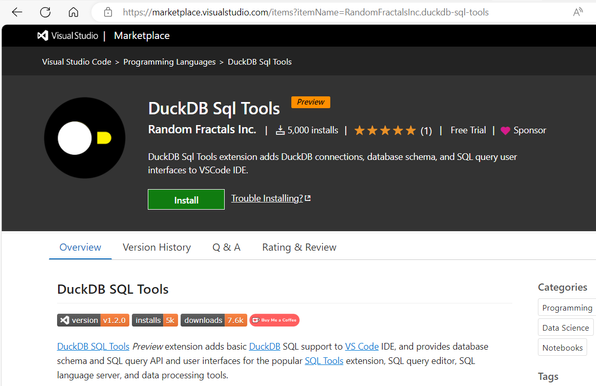Go to browser home page icon
This screenshot has height=386, width=596.
73,12
